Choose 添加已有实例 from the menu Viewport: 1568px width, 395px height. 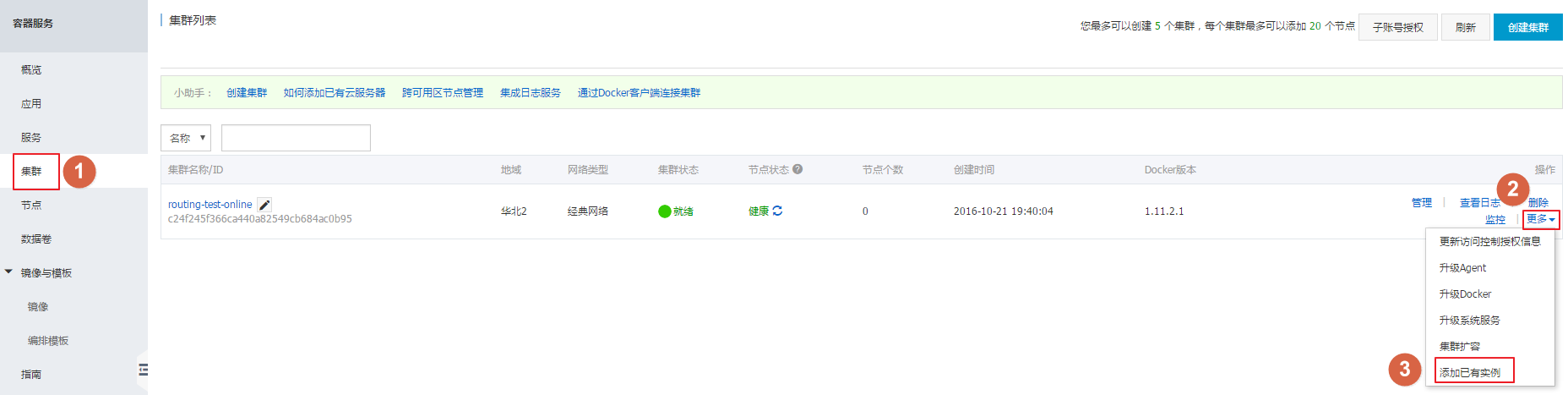tap(1470, 372)
